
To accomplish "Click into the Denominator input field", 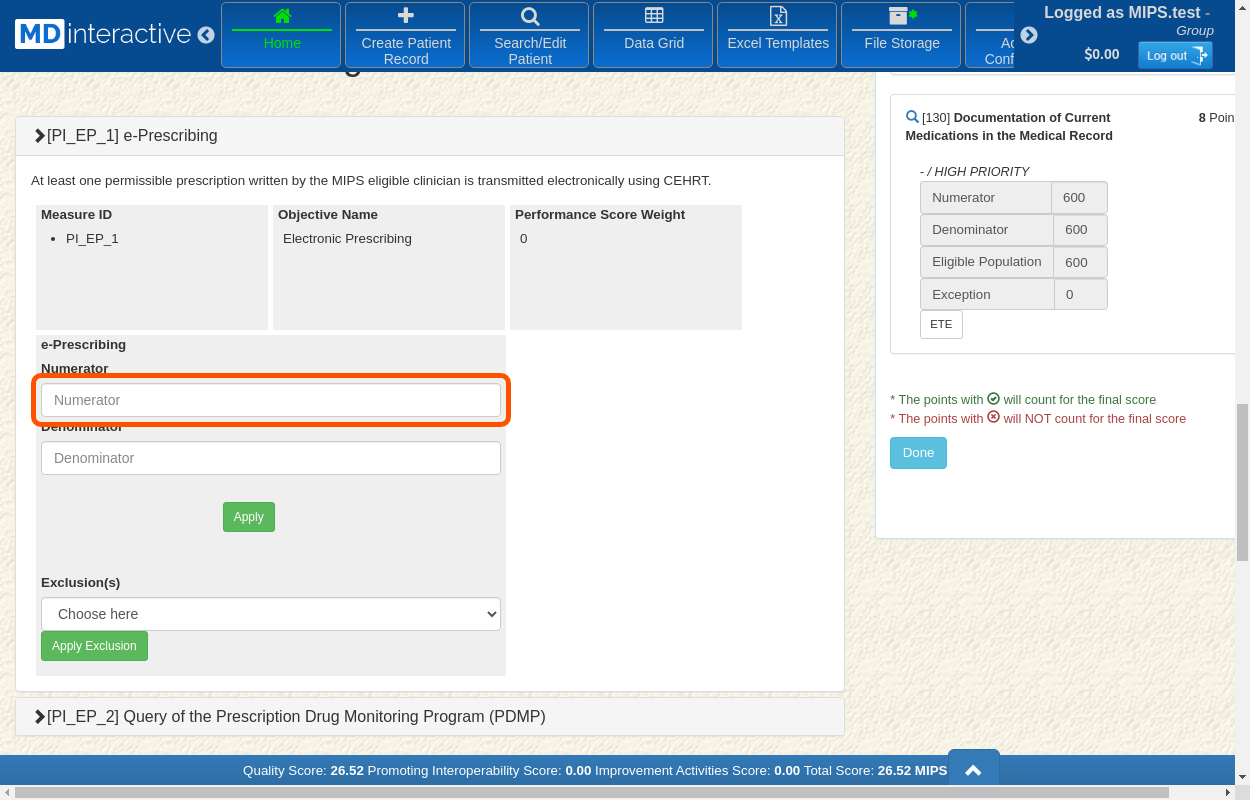I will (271, 458).
